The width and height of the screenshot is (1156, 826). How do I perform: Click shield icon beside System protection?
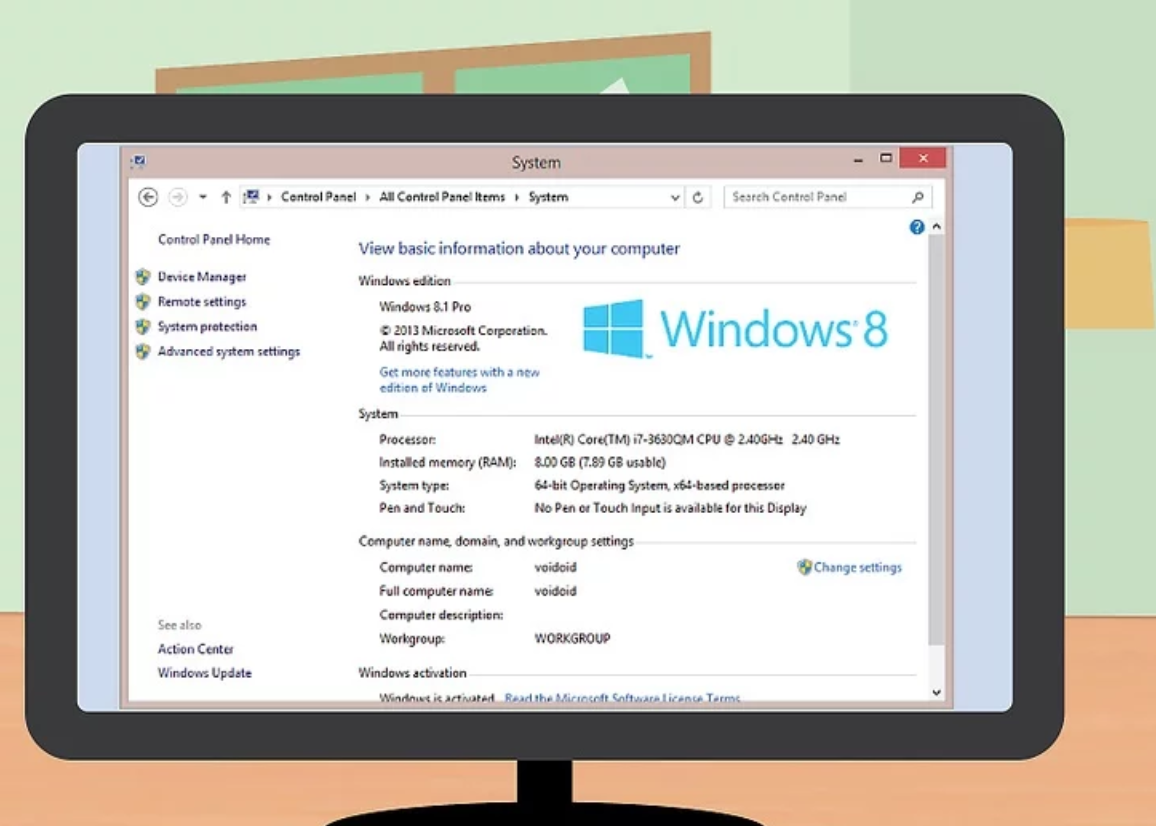coord(143,327)
